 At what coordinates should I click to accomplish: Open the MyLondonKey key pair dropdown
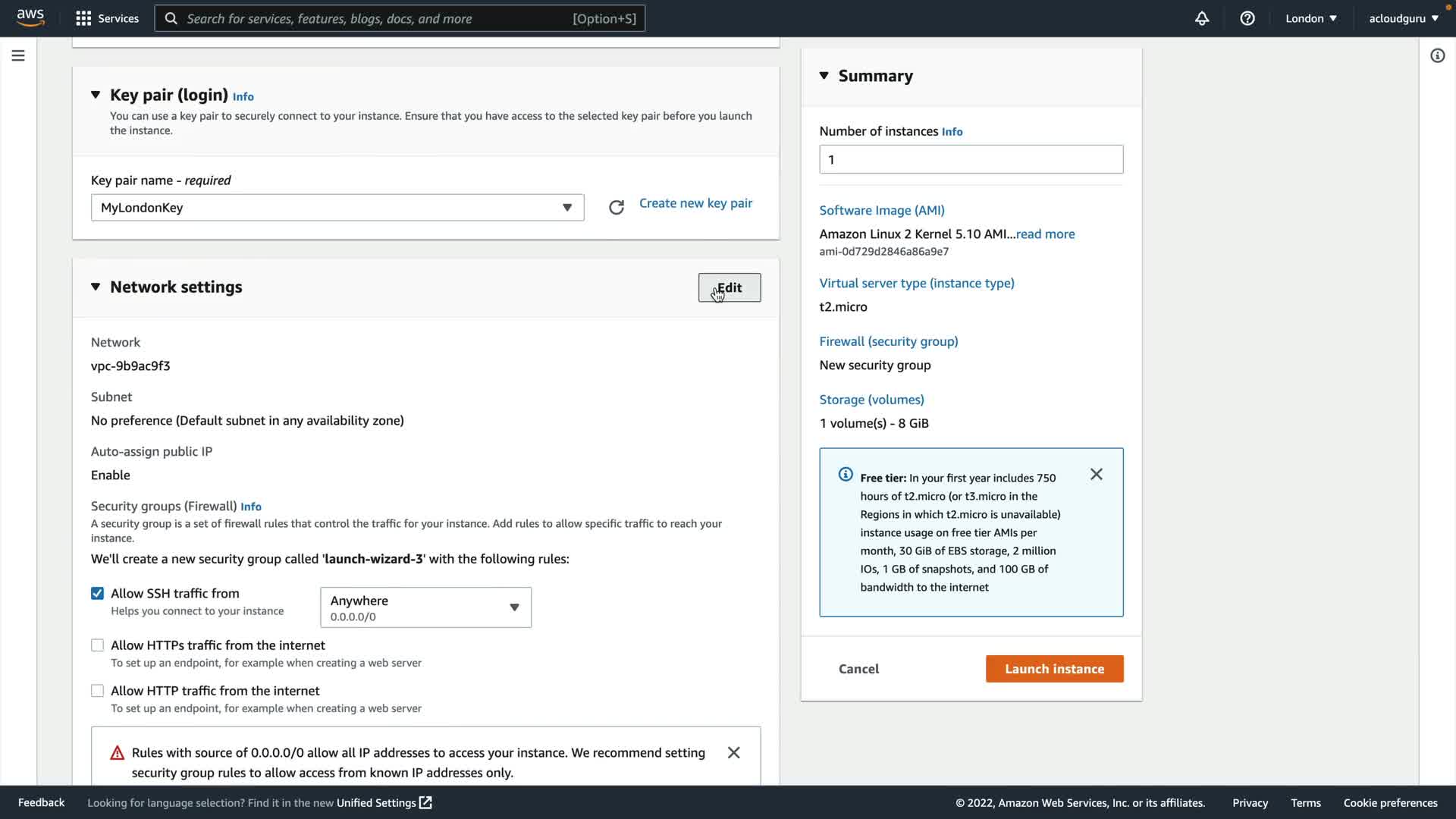pyautogui.click(x=337, y=208)
